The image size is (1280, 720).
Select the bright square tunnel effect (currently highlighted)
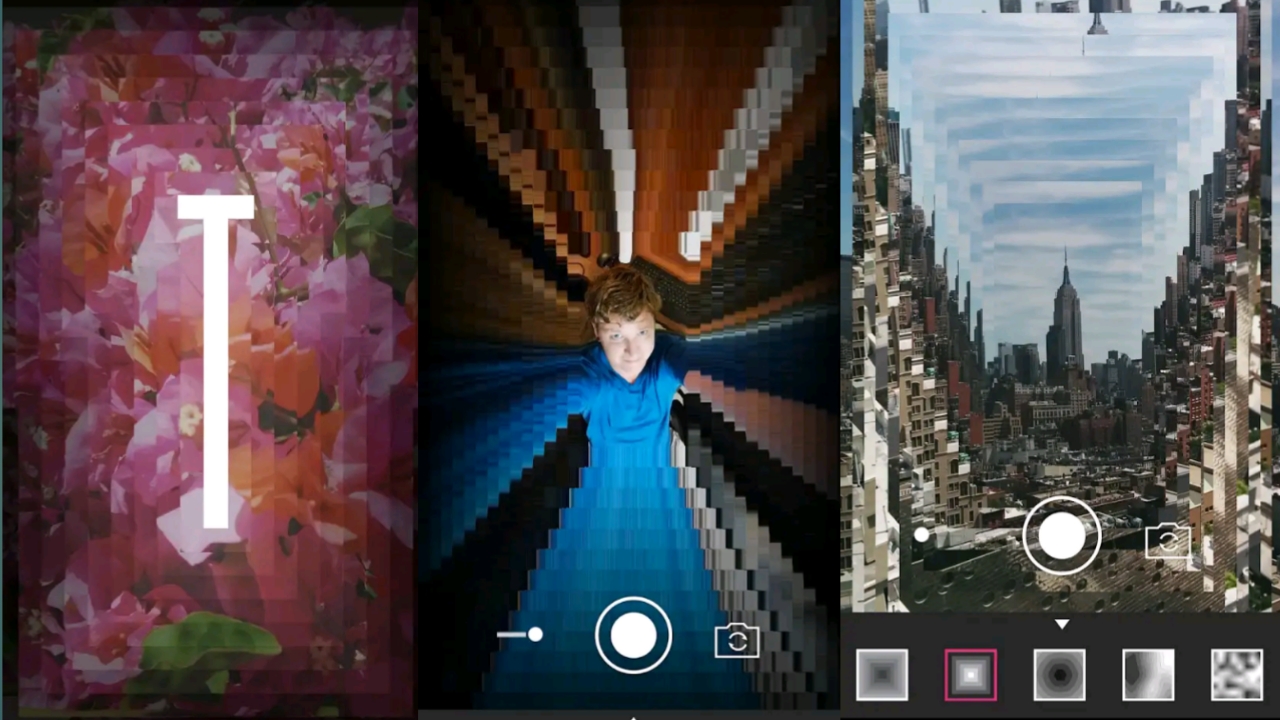pos(969,673)
